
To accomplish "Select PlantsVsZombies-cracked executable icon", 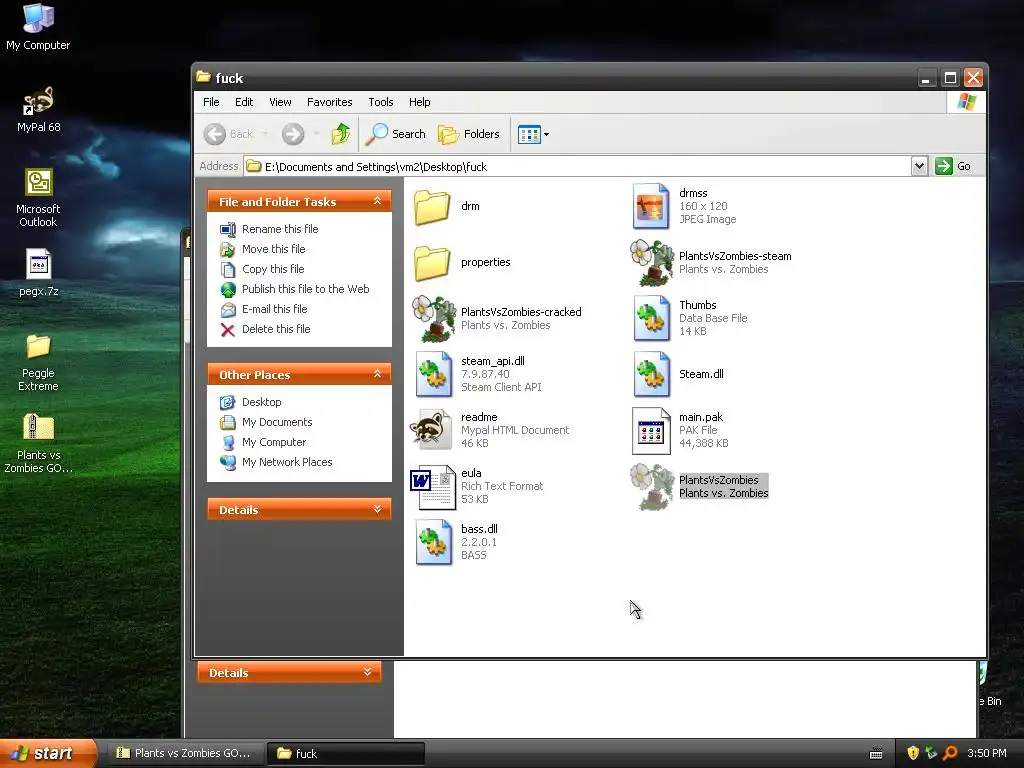I will (x=433, y=319).
